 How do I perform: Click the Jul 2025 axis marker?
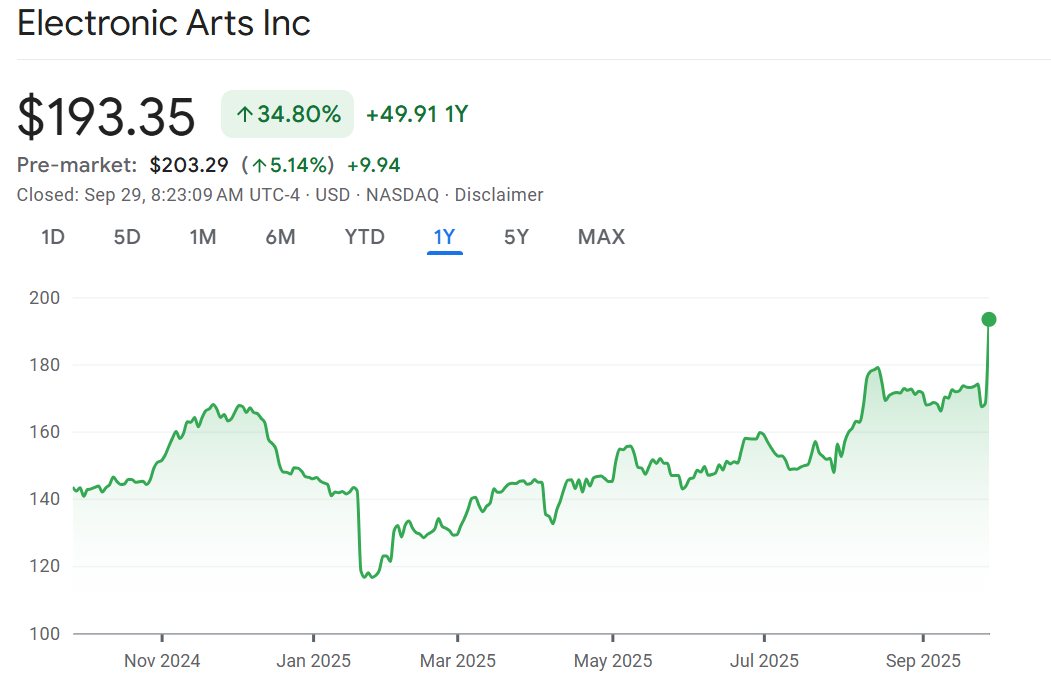click(x=764, y=661)
